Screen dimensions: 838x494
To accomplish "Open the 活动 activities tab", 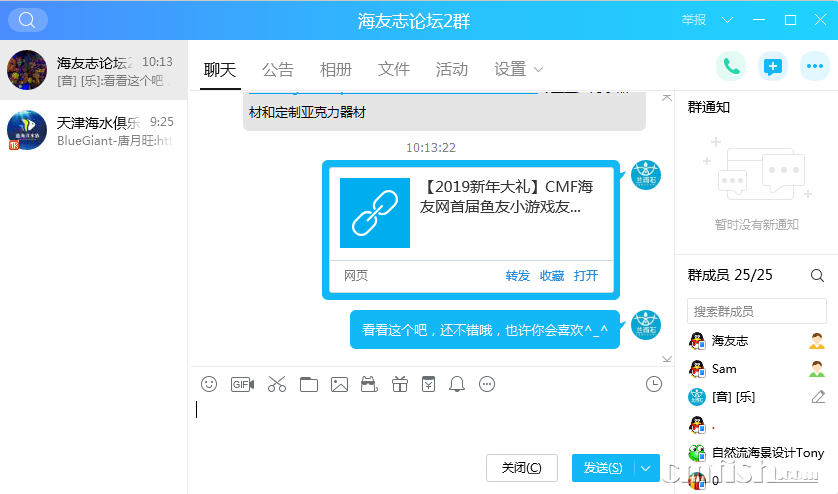I will (x=452, y=70).
